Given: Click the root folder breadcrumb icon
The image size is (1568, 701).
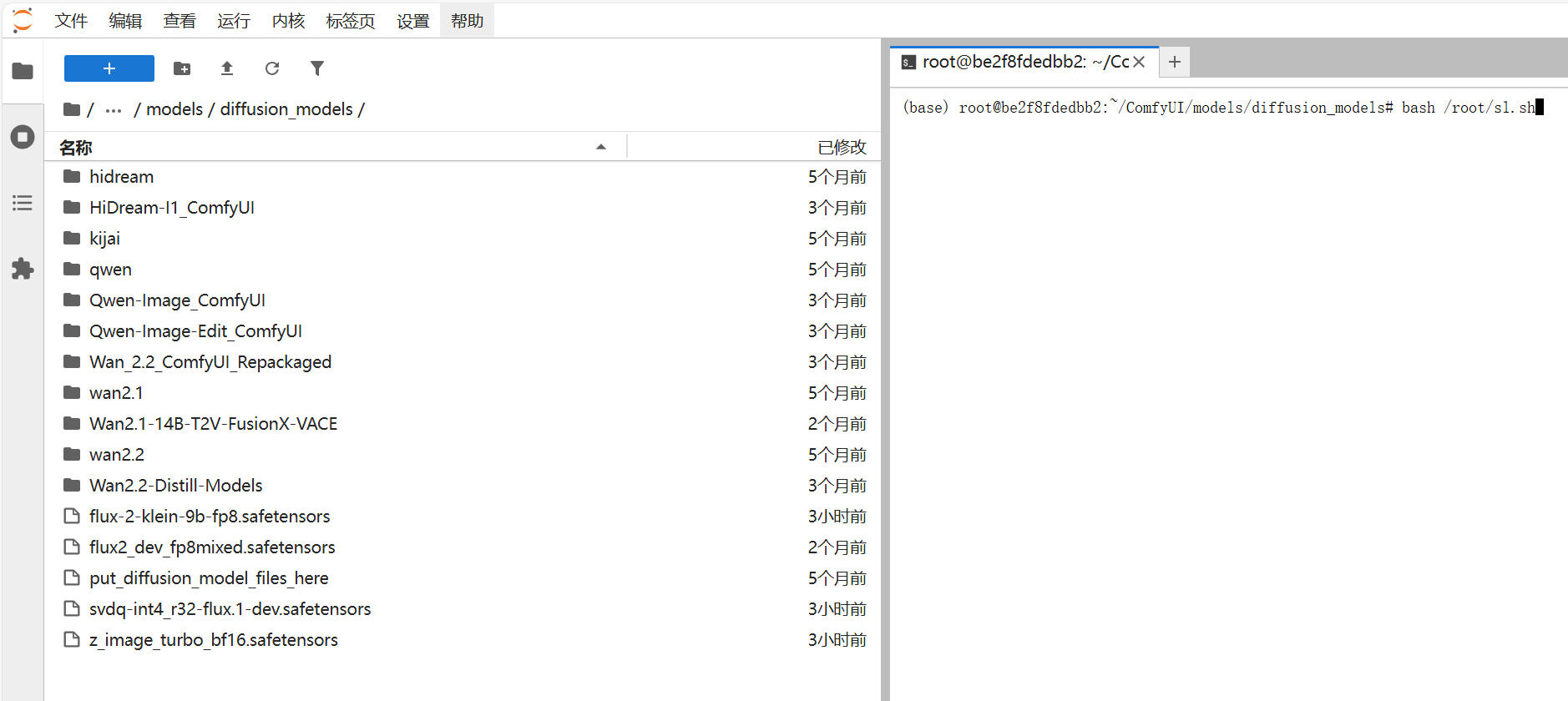Looking at the screenshot, I should 72,109.
